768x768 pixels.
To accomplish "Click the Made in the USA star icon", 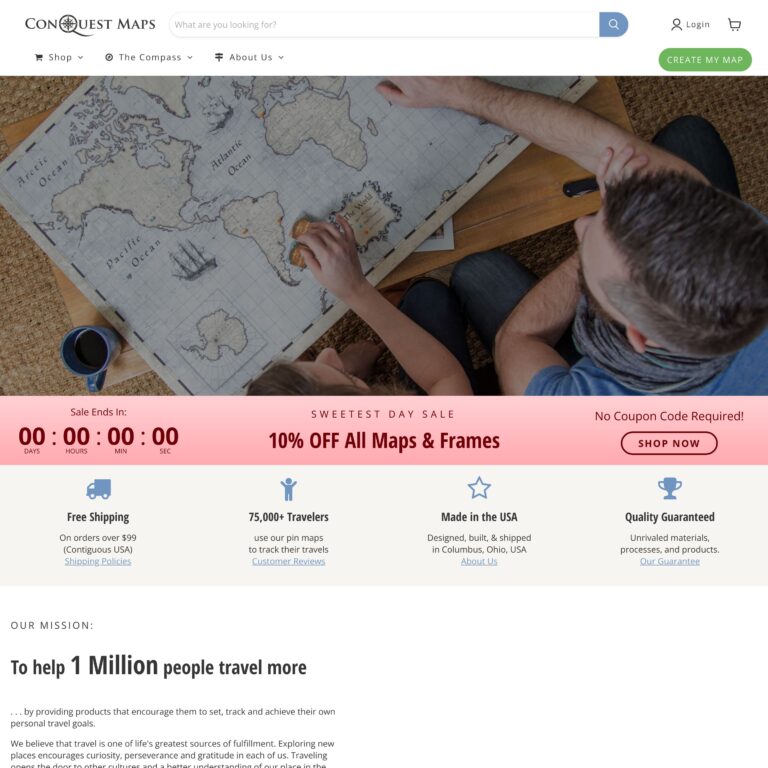I will coord(479,488).
